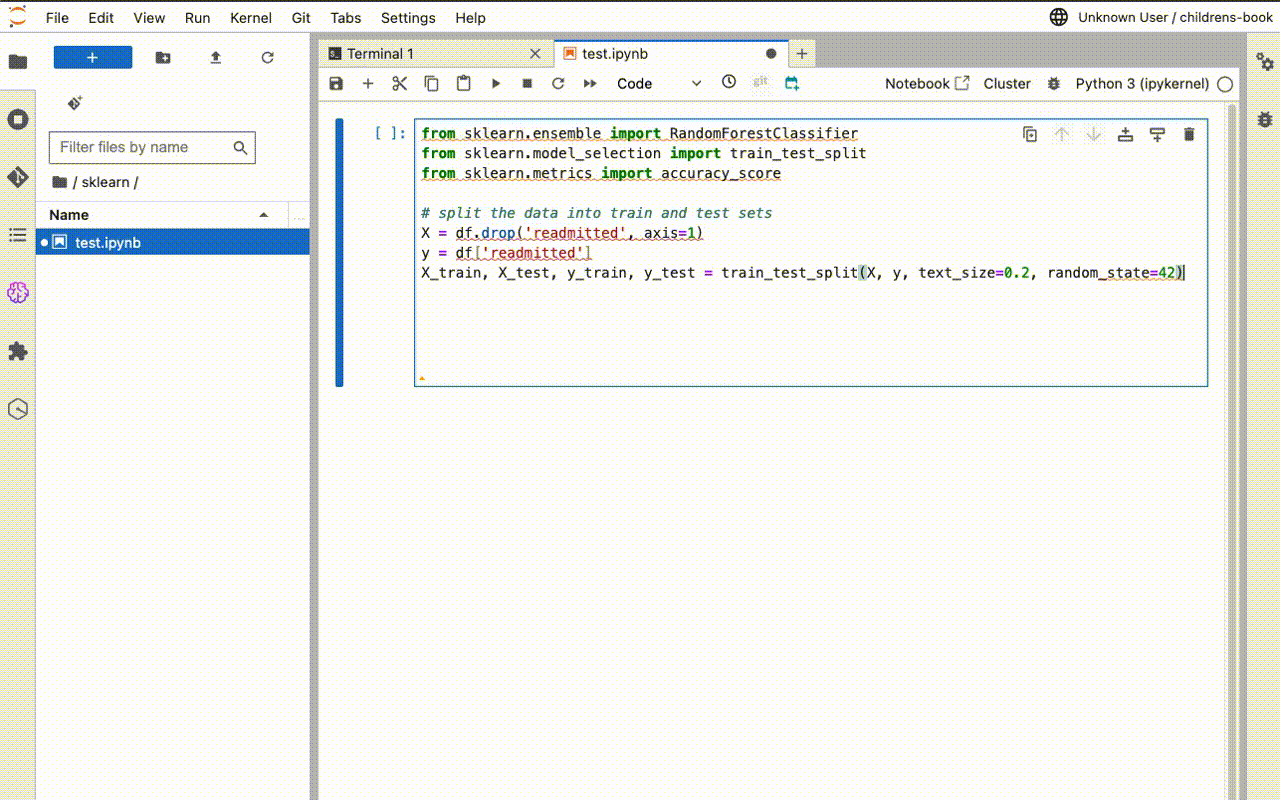Toggle the table of contents panel
1280x800 pixels.
(x=18, y=235)
